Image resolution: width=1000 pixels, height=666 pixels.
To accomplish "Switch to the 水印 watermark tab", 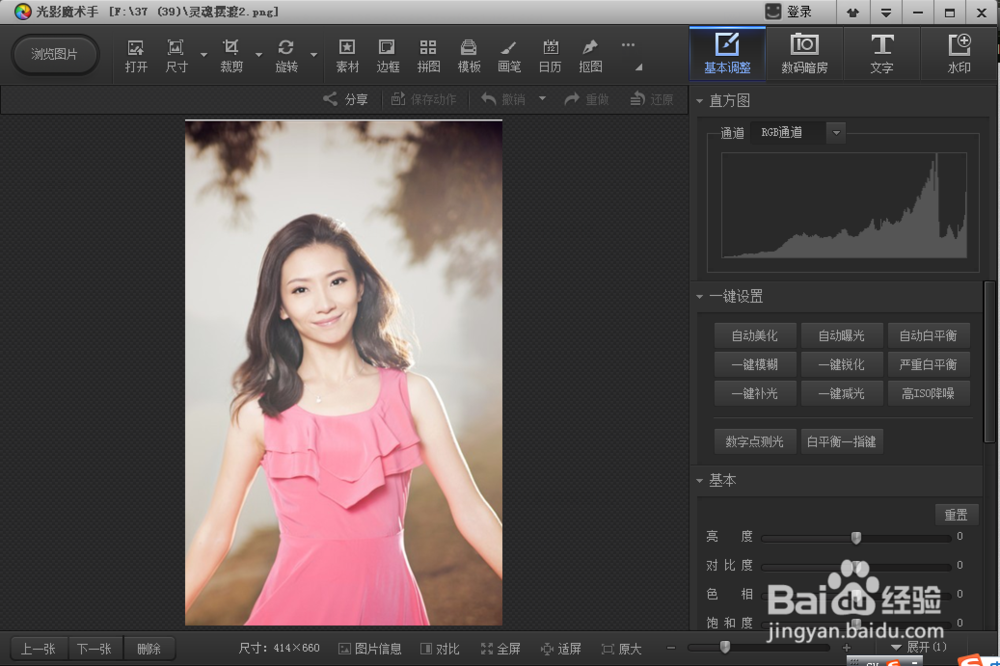I will pos(959,54).
